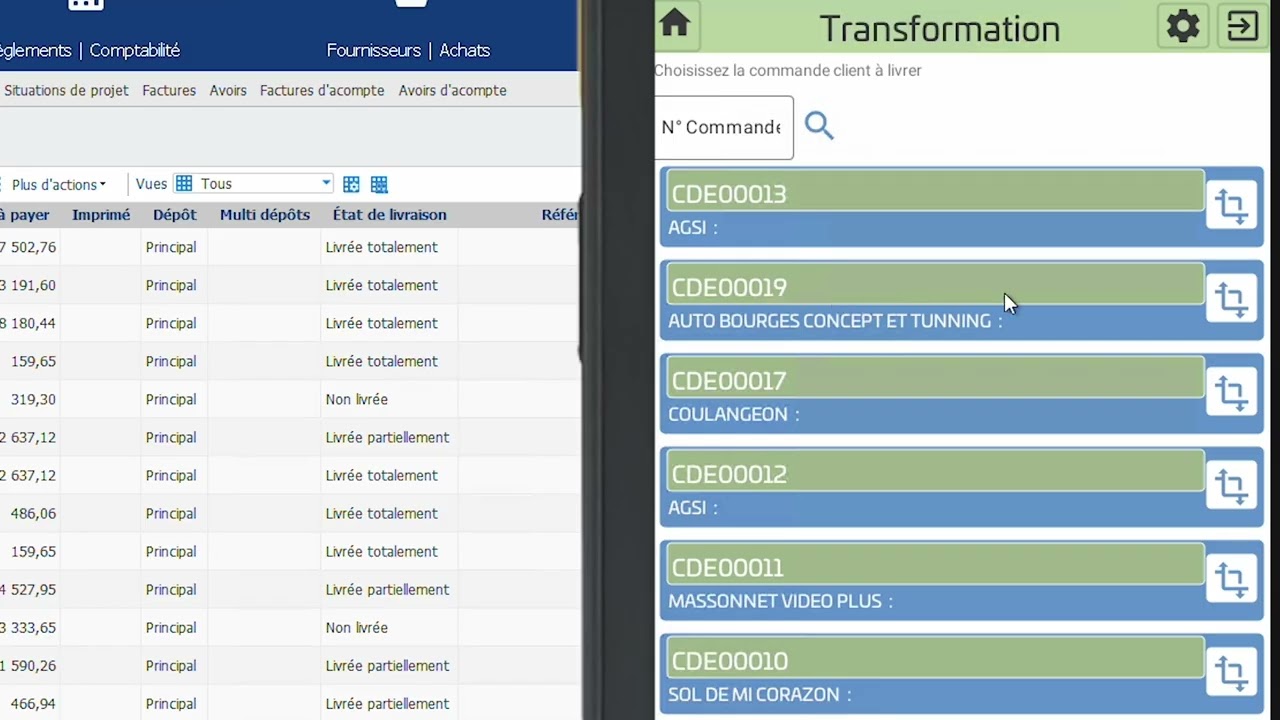Click transform icon for order CDE00012
Screen dimensions: 1280x720
coord(1231,485)
